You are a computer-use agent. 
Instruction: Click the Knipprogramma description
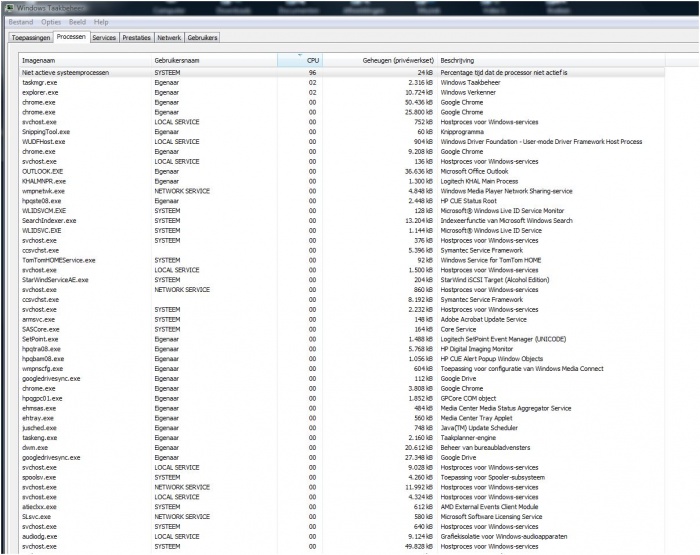462,132
